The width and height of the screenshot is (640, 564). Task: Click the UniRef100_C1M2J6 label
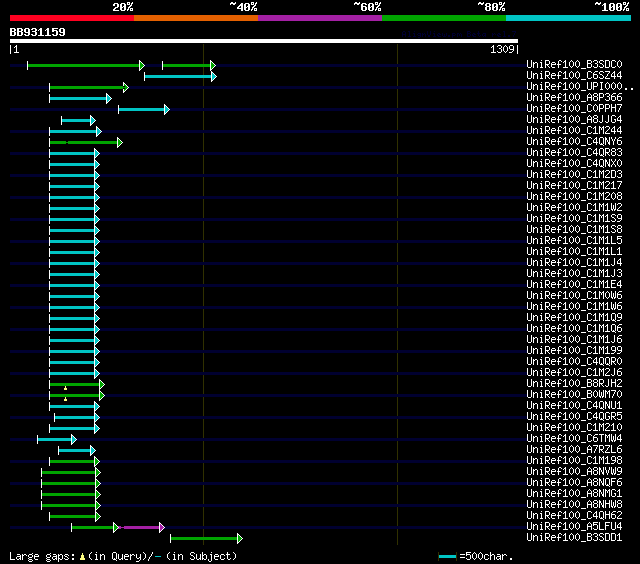574,373
